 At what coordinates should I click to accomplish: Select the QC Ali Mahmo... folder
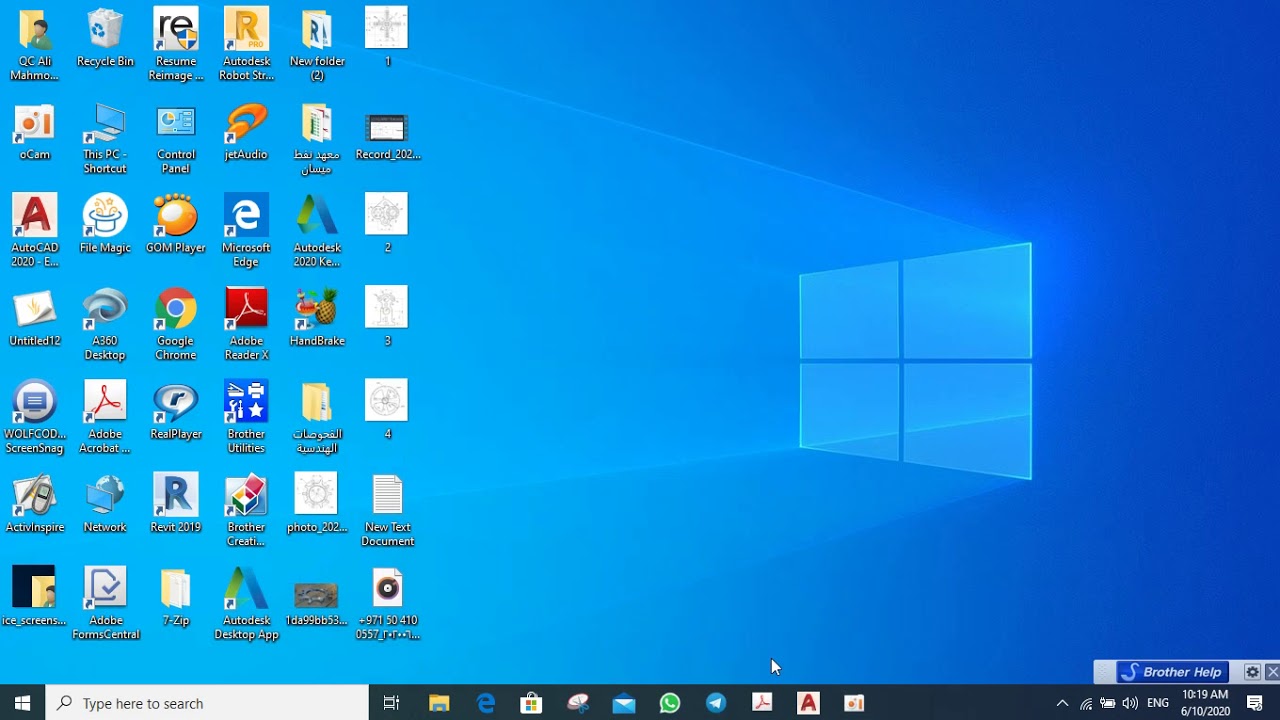point(35,45)
